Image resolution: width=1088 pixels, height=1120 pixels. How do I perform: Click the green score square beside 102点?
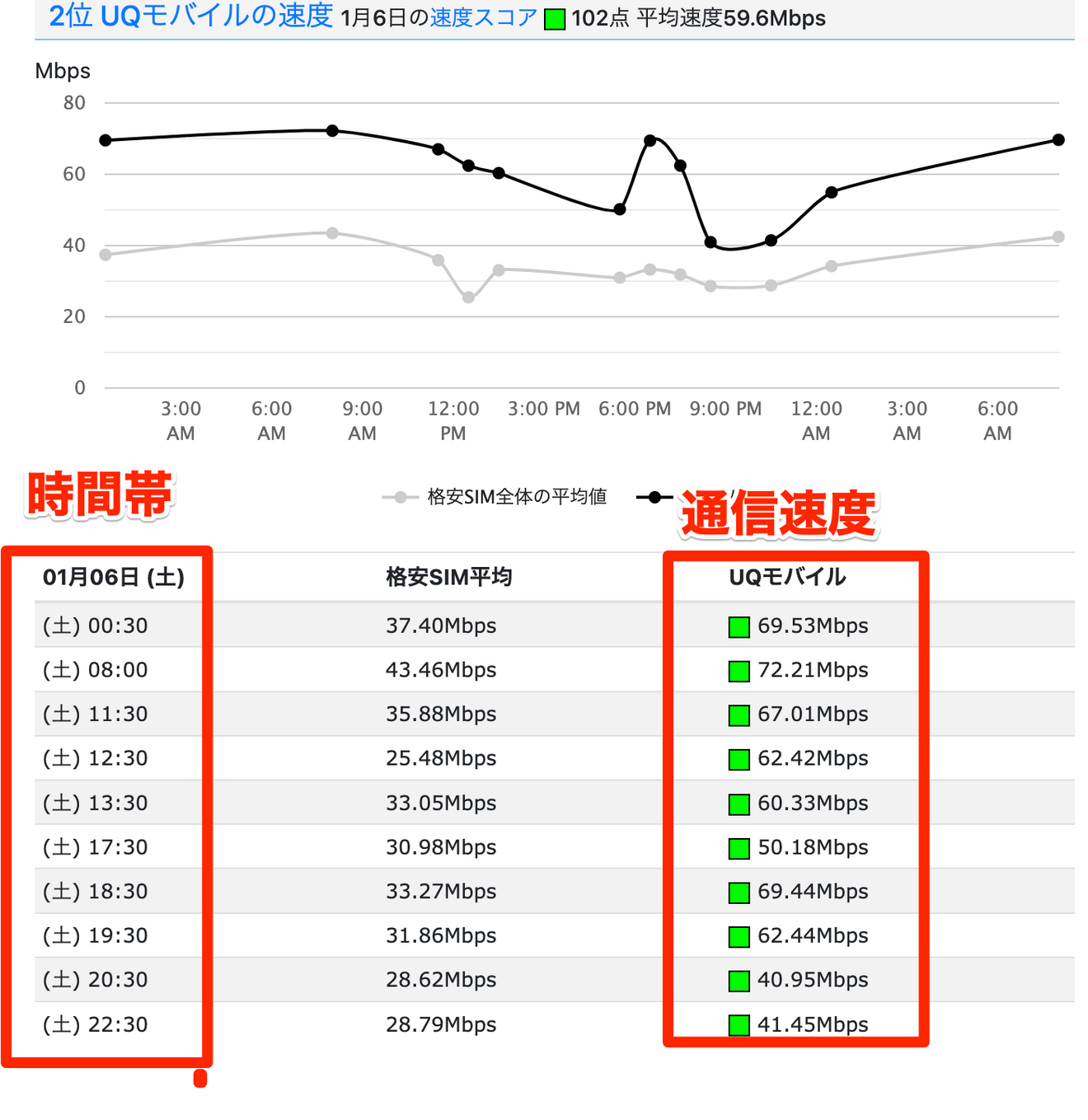[x=555, y=20]
